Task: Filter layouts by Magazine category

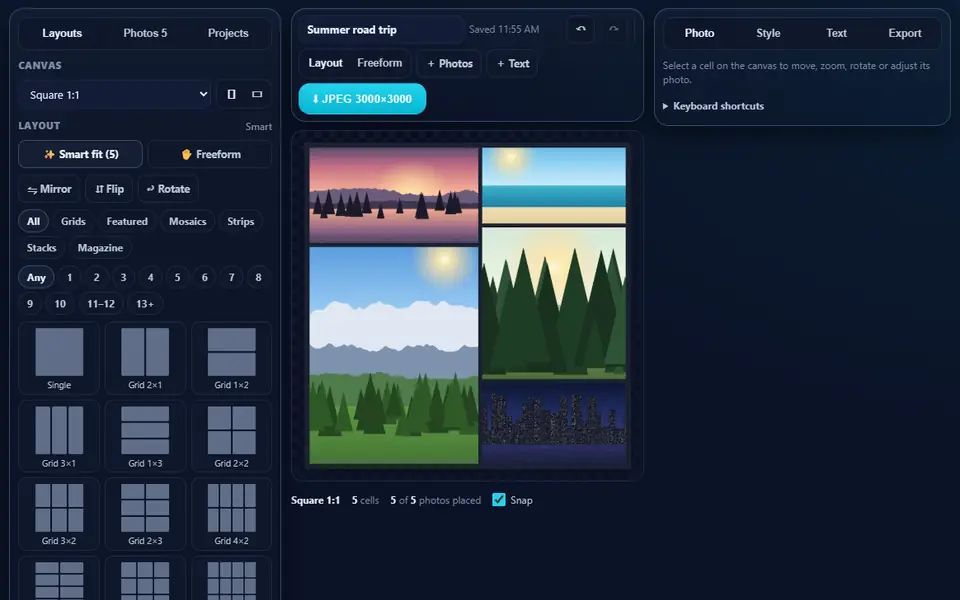Action: click(100, 248)
